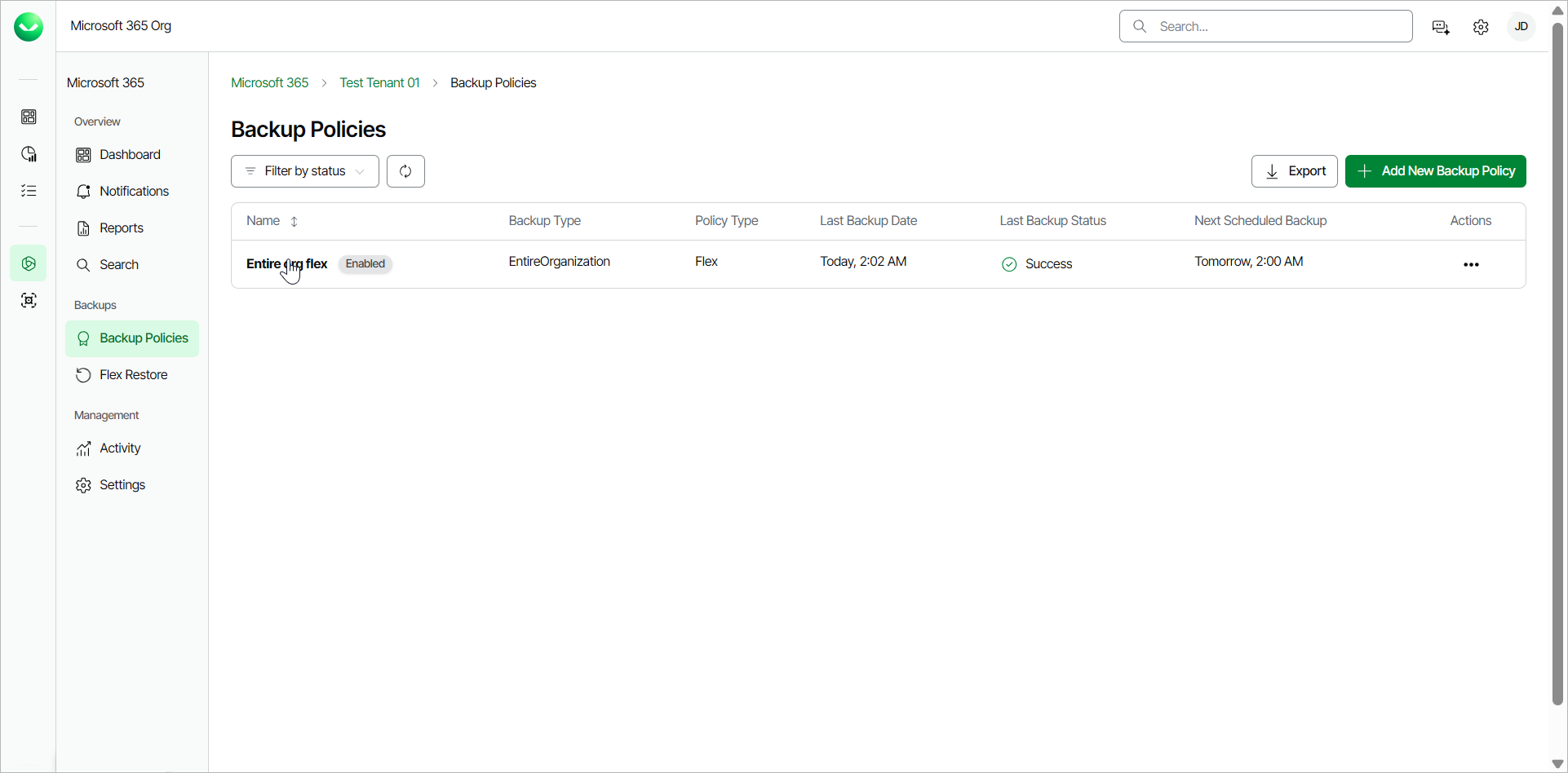
Task: Open the Entire org flex policy
Action: (286, 264)
